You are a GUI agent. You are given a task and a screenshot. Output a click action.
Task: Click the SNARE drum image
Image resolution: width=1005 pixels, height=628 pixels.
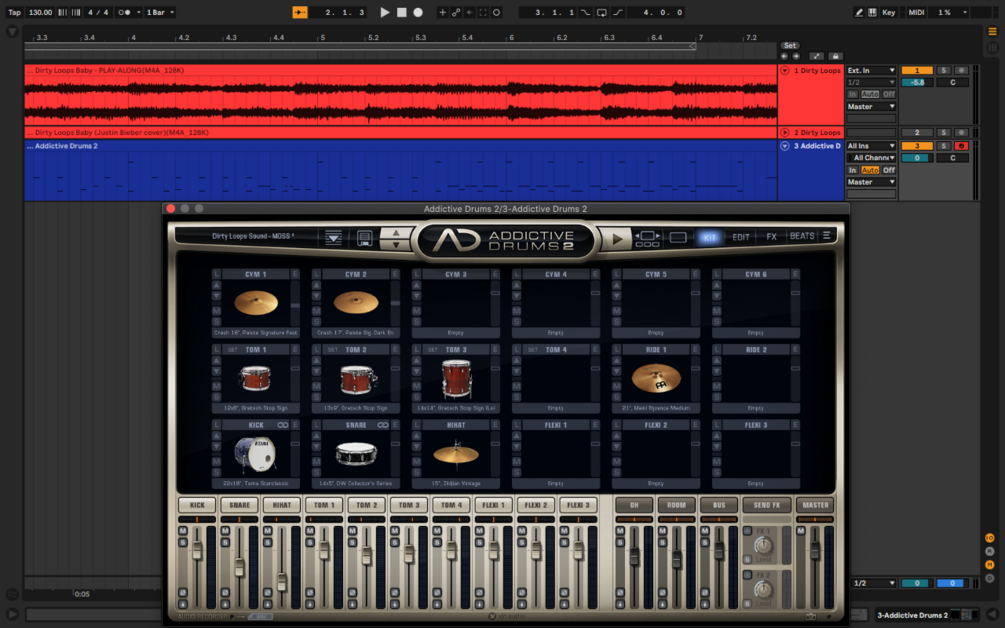click(x=356, y=454)
